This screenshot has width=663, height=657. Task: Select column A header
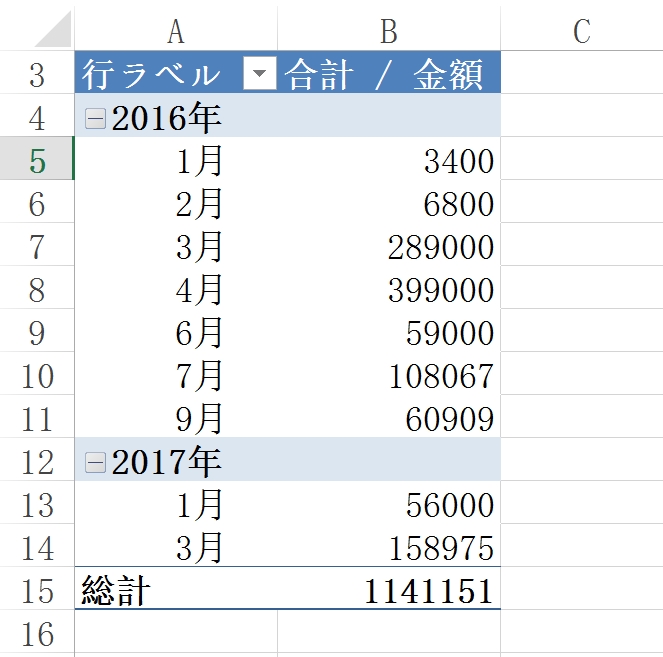[x=176, y=31]
